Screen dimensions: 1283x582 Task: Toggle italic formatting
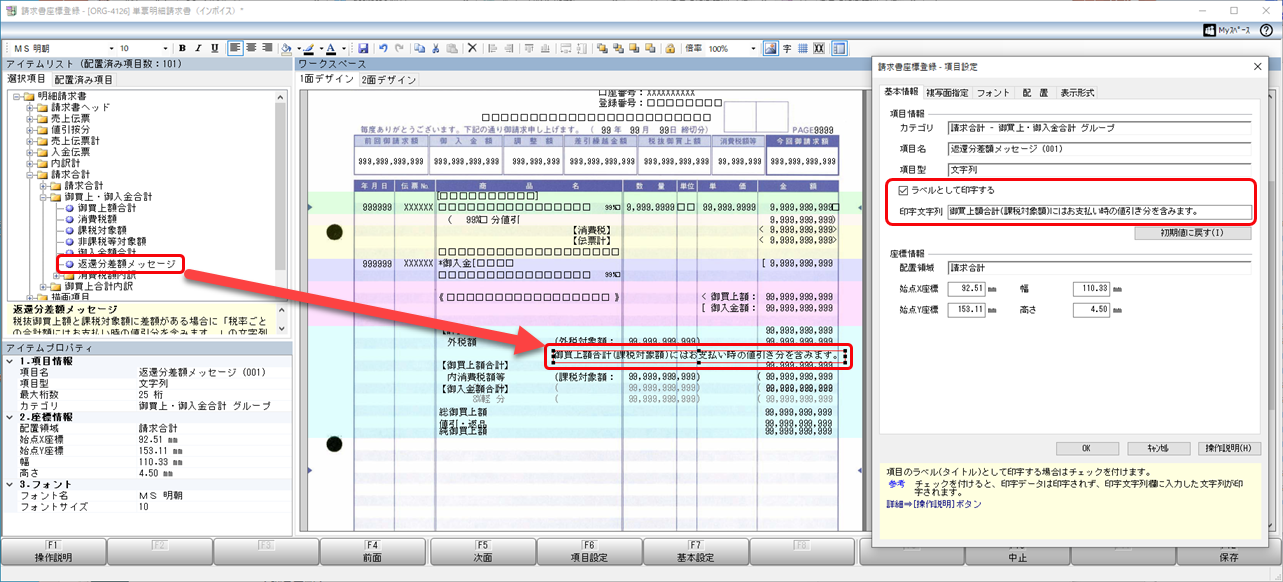(198, 48)
